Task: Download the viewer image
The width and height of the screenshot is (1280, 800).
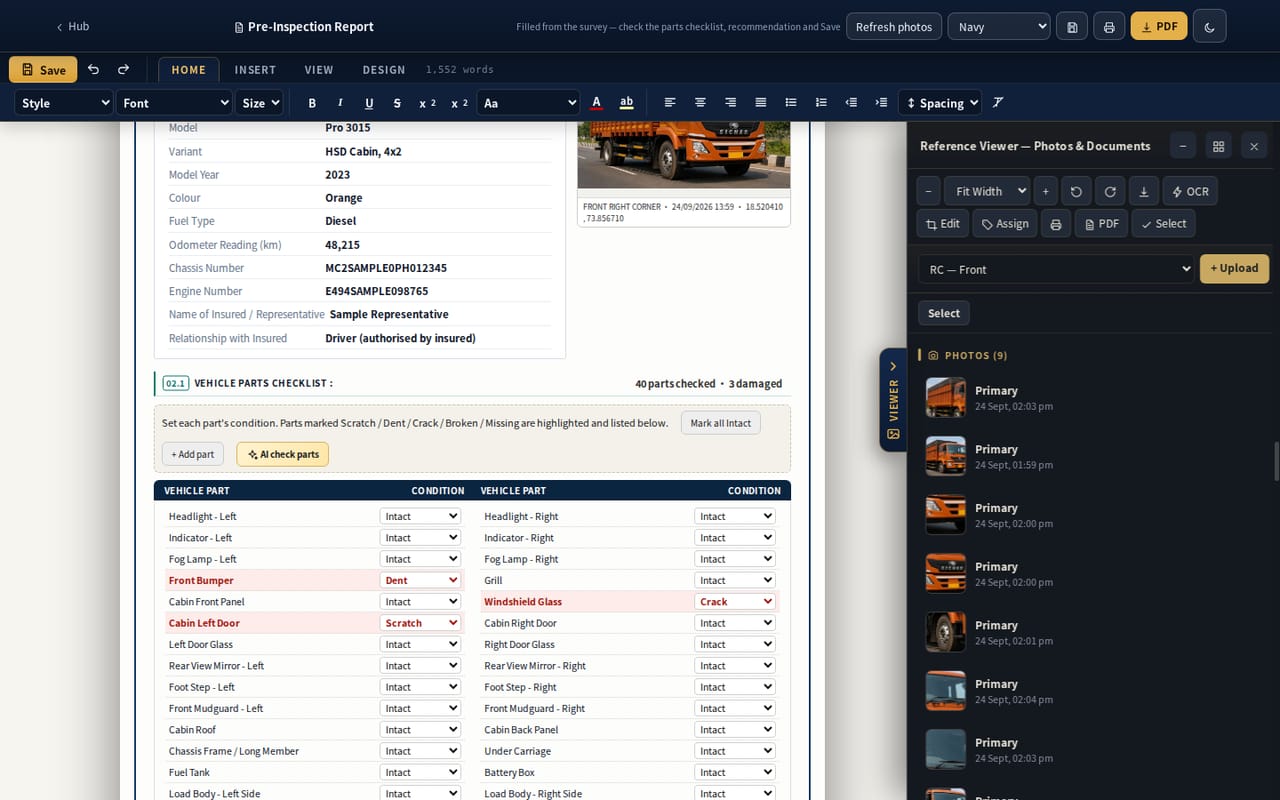Action: coord(1144,191)
